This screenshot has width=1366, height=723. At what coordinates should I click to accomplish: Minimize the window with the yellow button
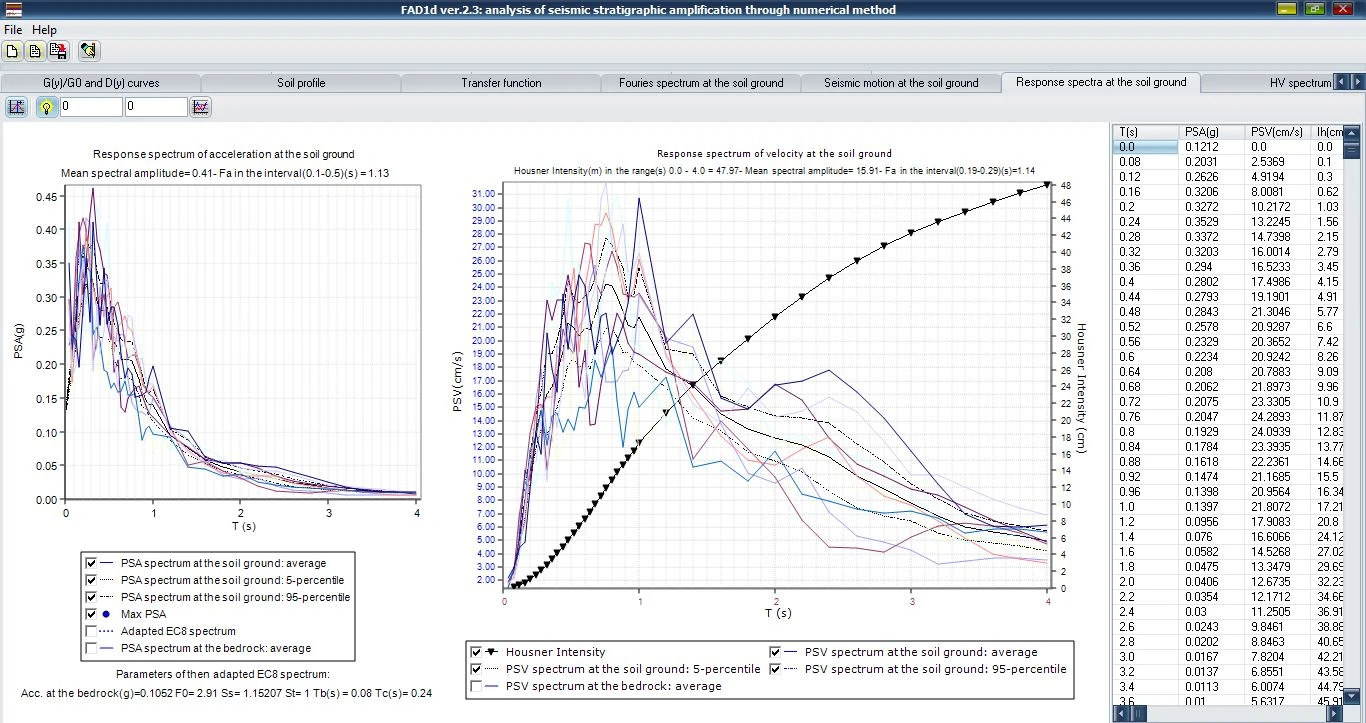(x=1288, y=9)
